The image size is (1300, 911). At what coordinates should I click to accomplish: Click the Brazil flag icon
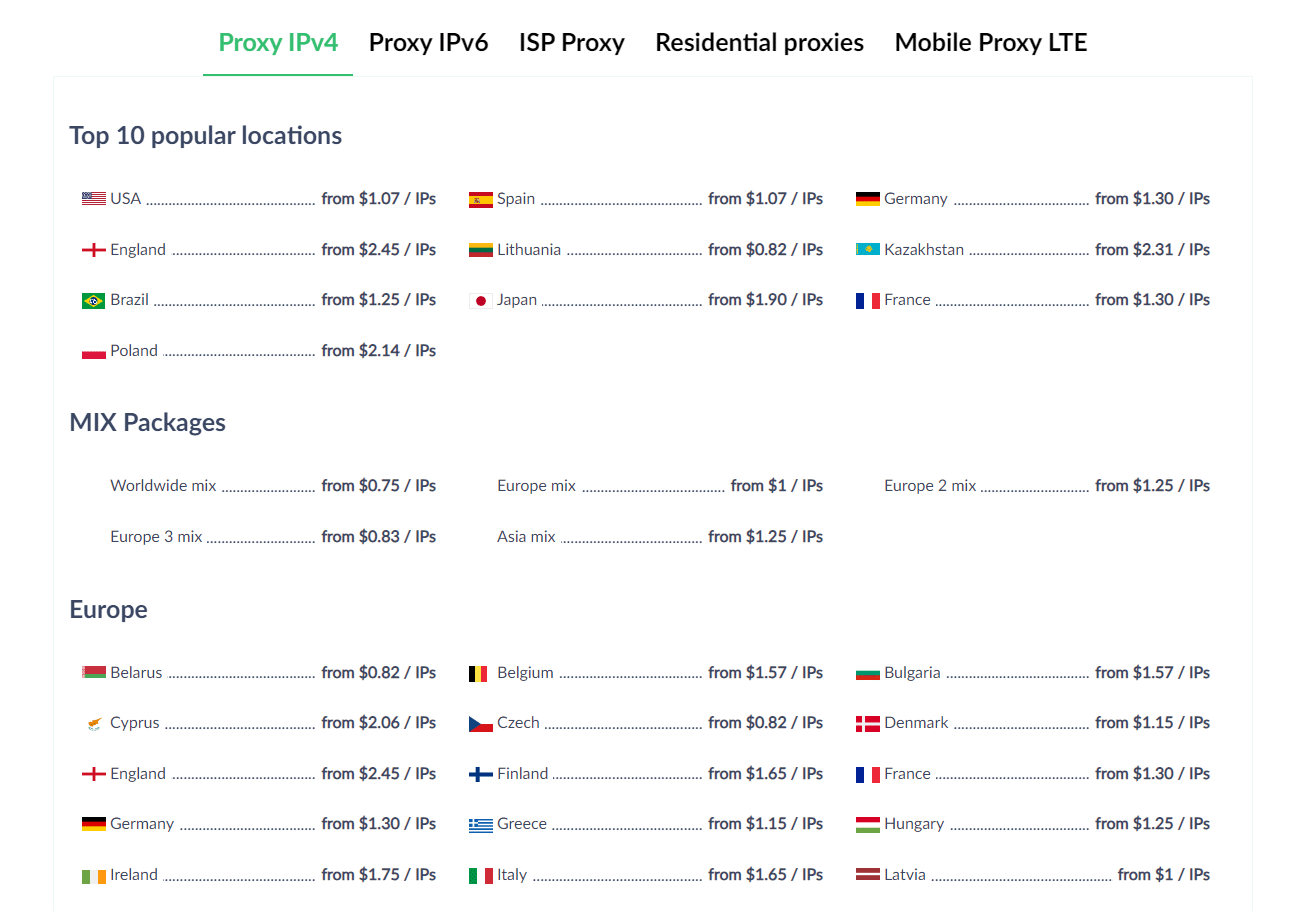click(94, 300)
